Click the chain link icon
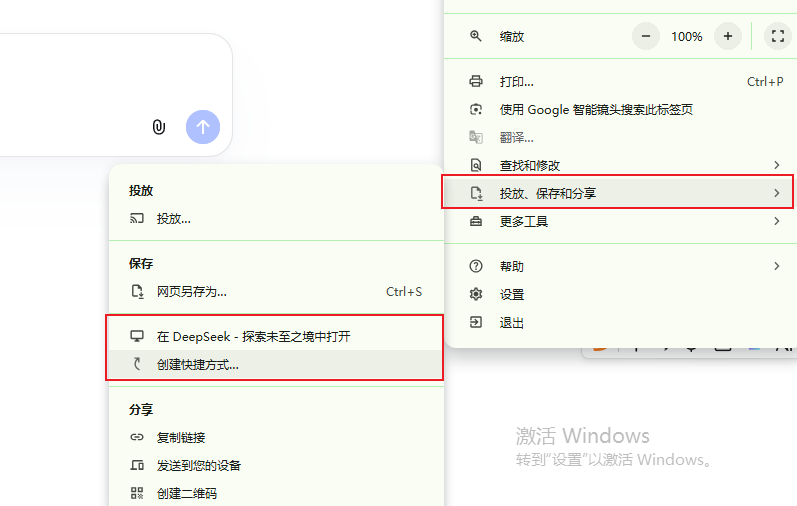The height and width of the screenshot is (506, 797). [x=137, y=437]
